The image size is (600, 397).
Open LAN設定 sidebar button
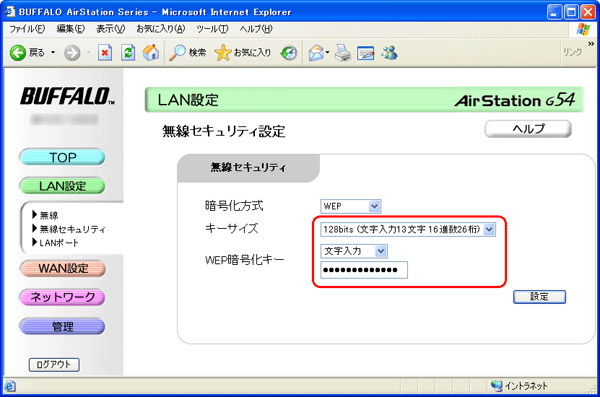[62, 186]
